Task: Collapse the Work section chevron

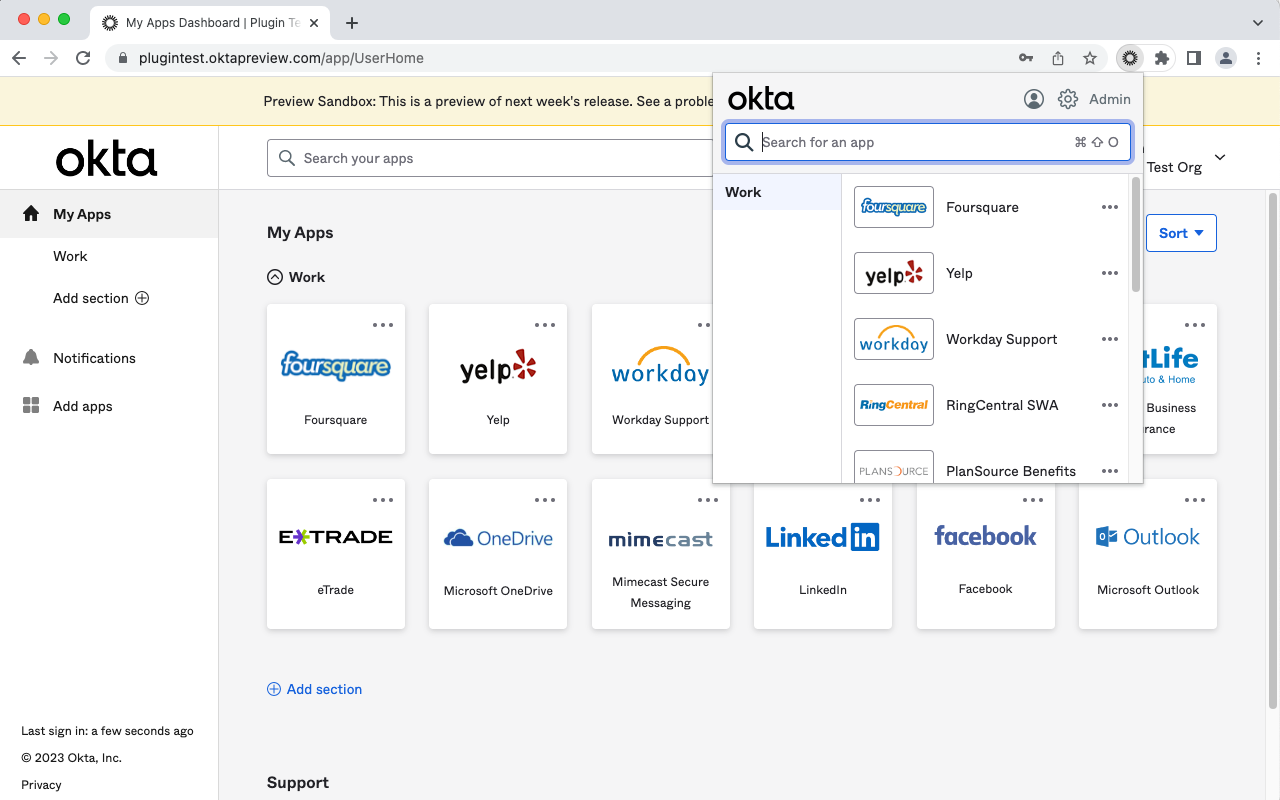Action: click(x=273, y=277)
